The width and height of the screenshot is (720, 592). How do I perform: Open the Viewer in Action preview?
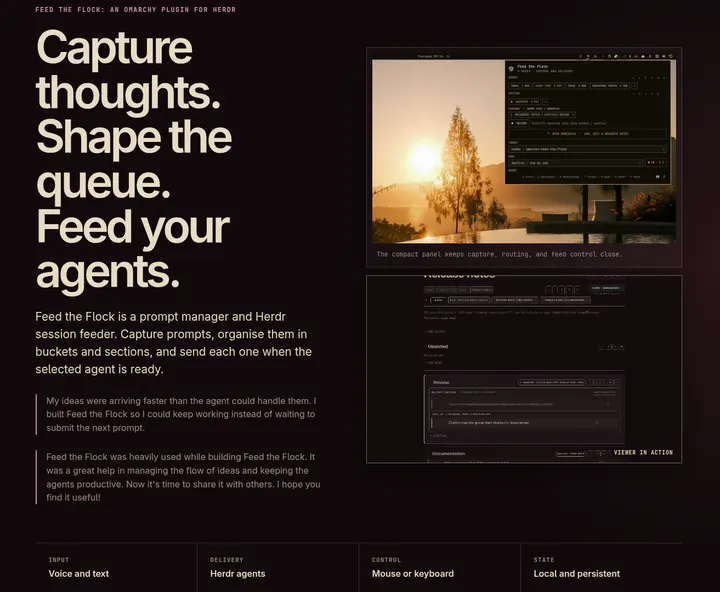[524, 369]
